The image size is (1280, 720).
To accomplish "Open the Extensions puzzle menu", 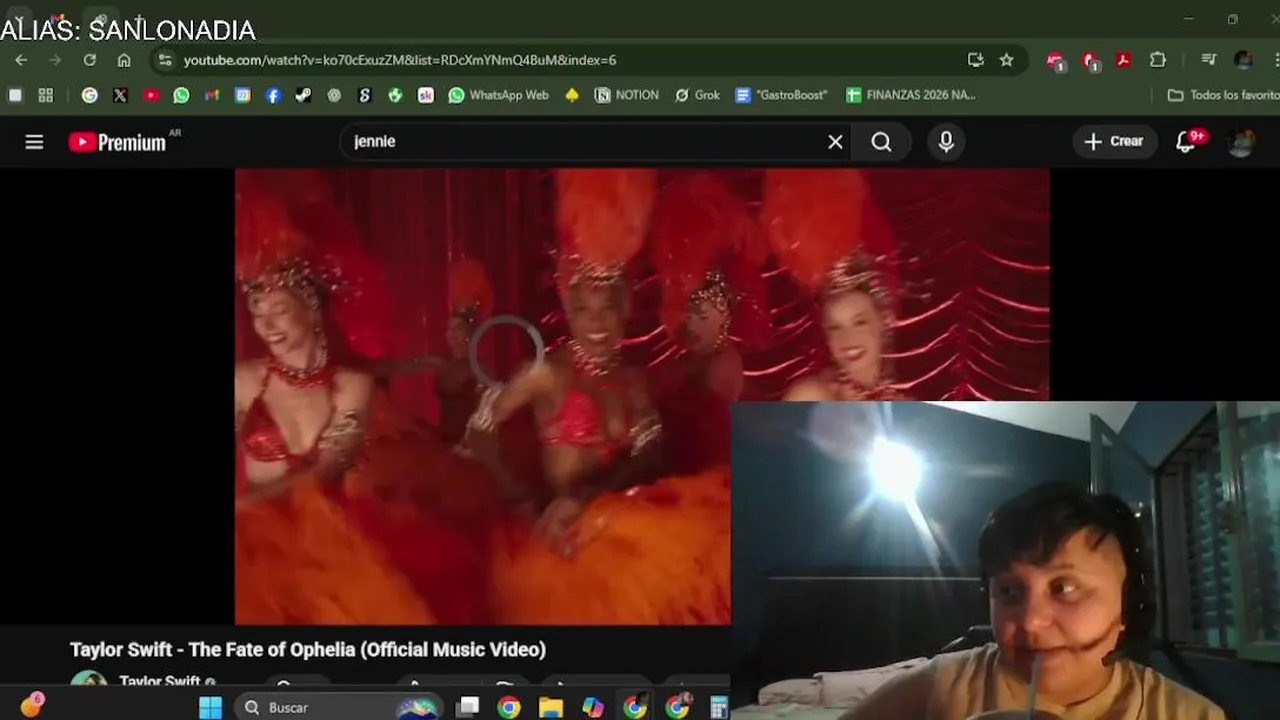I will pos(1158,60).
